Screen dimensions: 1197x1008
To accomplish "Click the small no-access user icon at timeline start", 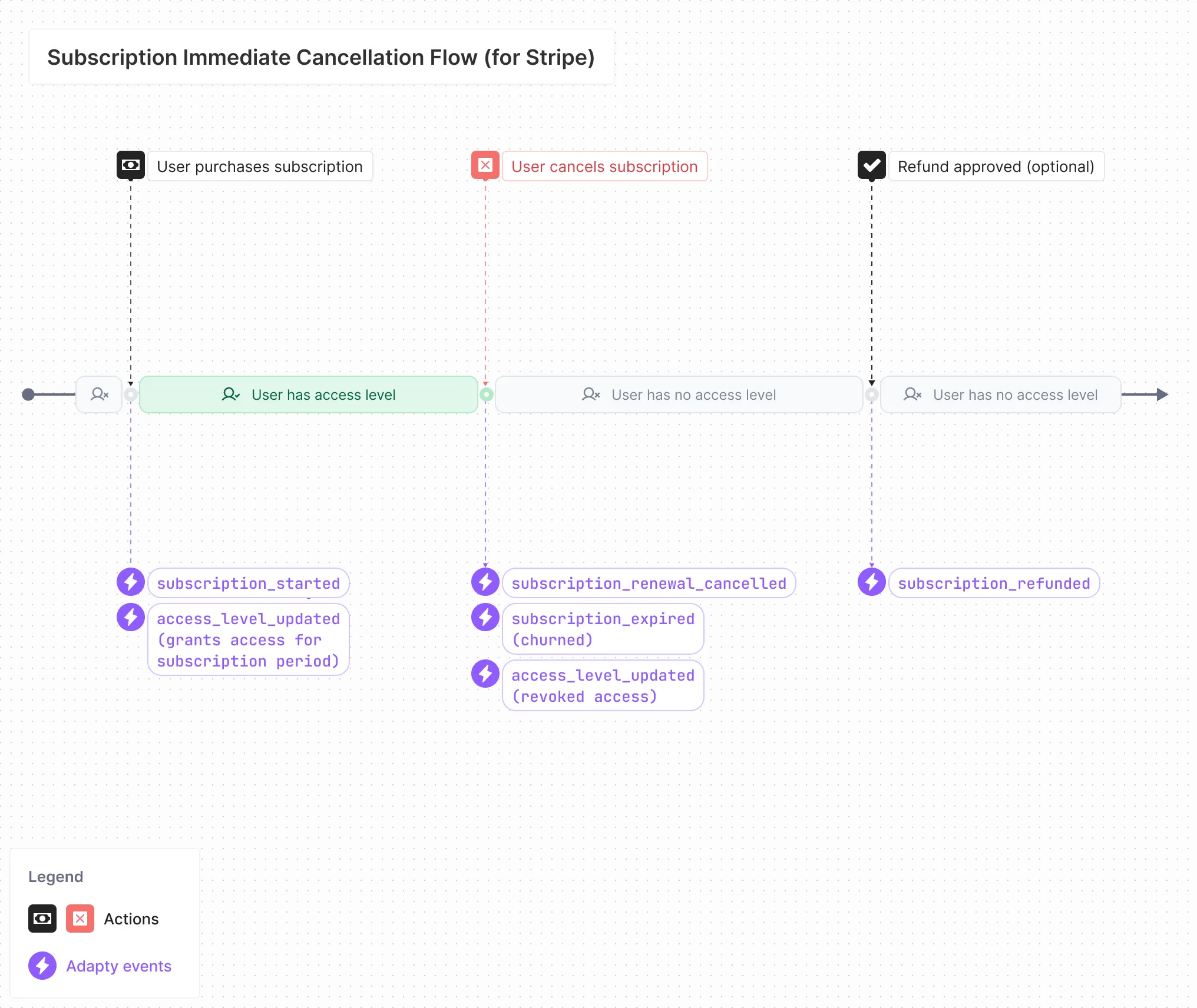I will pos(99,394).
